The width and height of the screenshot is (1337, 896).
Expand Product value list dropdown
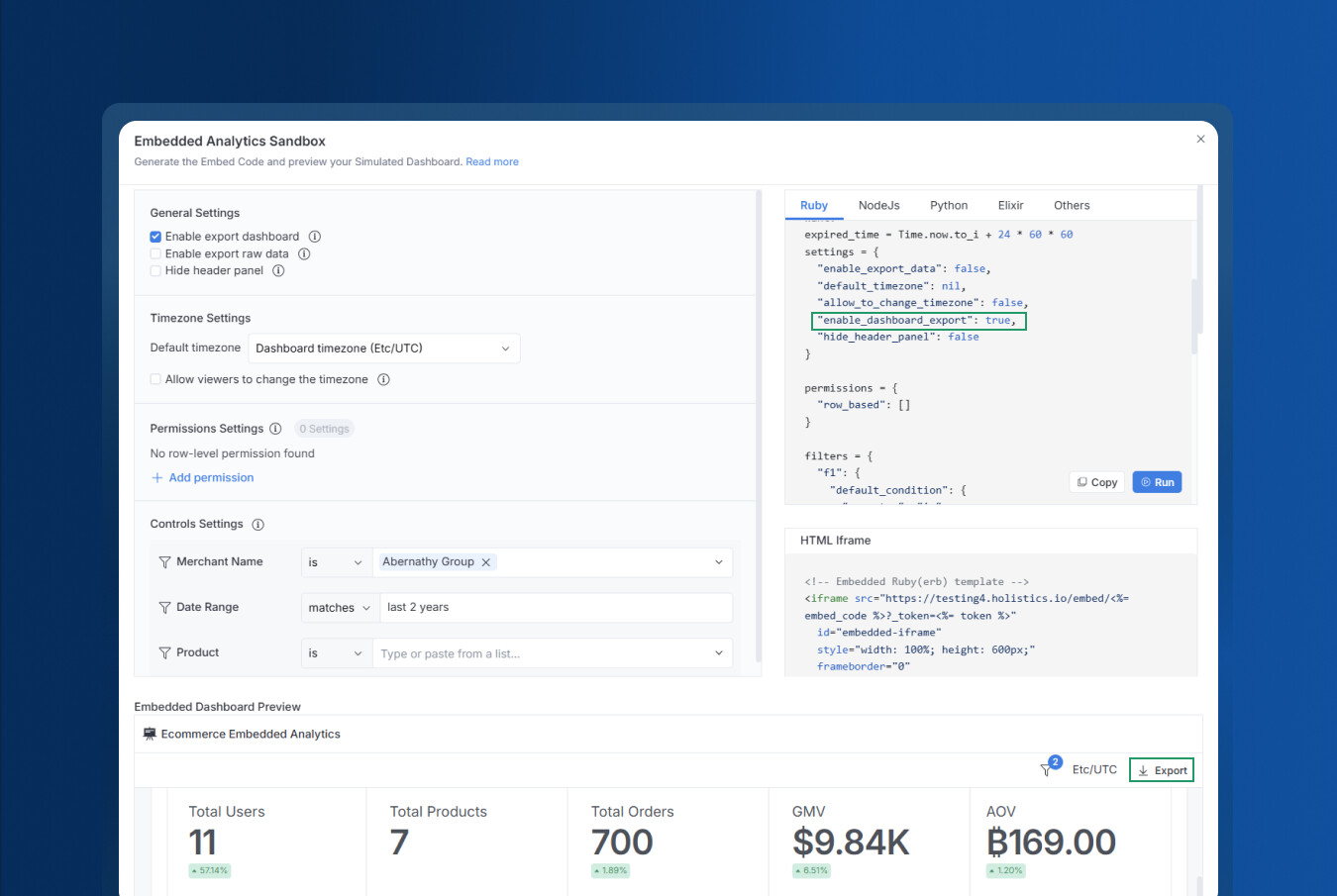pyautogui.click(x=719, y=653)
